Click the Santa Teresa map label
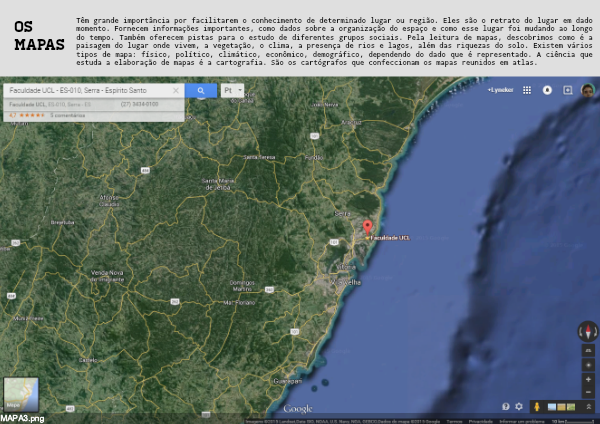600x424 pixels. (259, 157)
